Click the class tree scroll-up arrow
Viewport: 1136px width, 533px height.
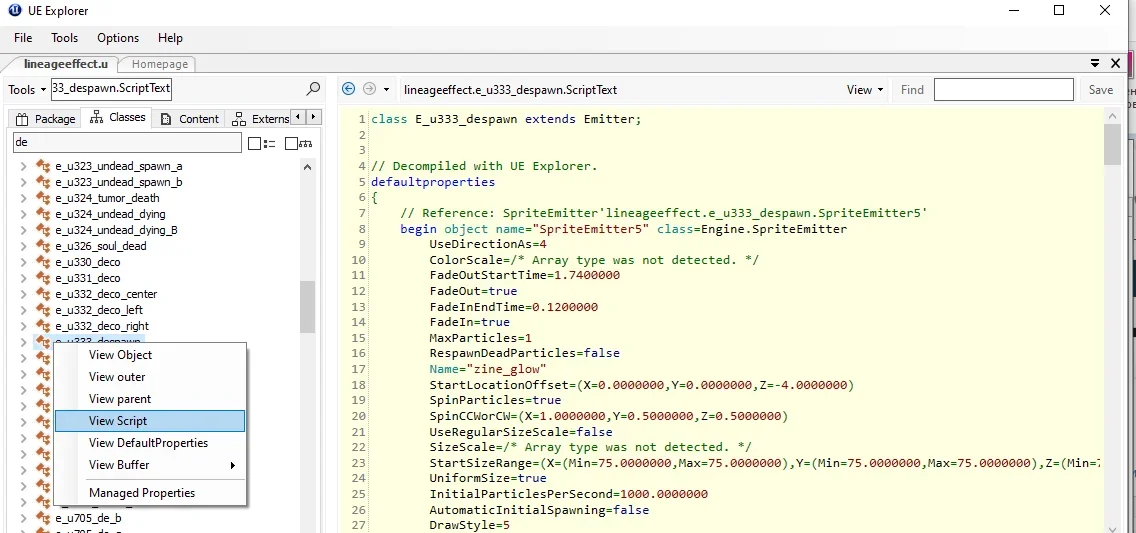[x=307, y=167]
